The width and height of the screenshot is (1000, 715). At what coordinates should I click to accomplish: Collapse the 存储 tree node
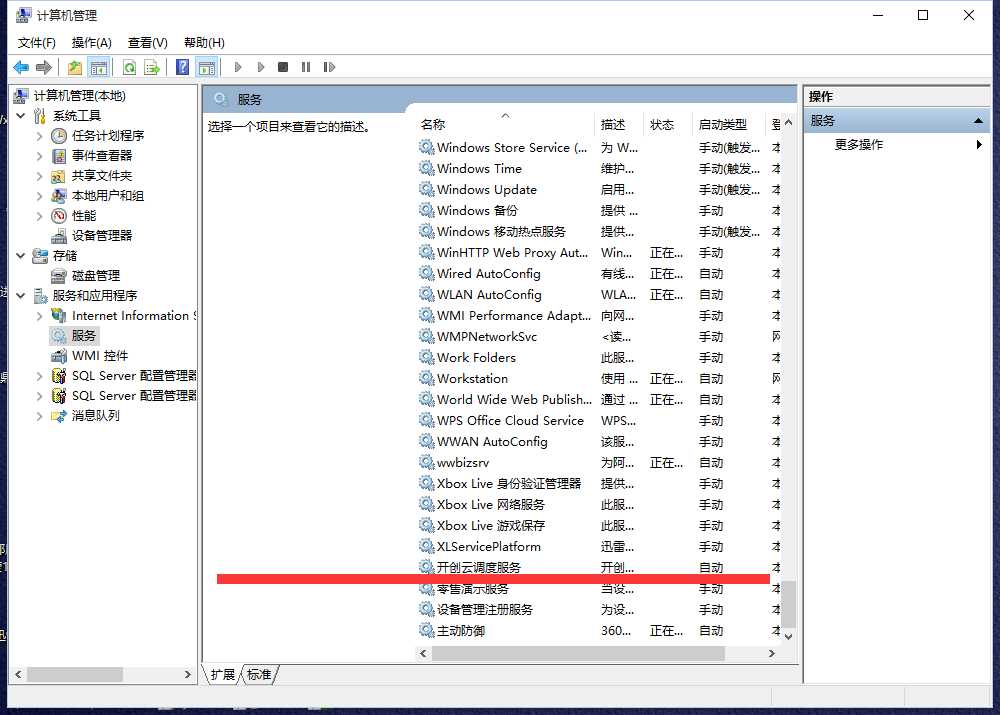point(20,256)
